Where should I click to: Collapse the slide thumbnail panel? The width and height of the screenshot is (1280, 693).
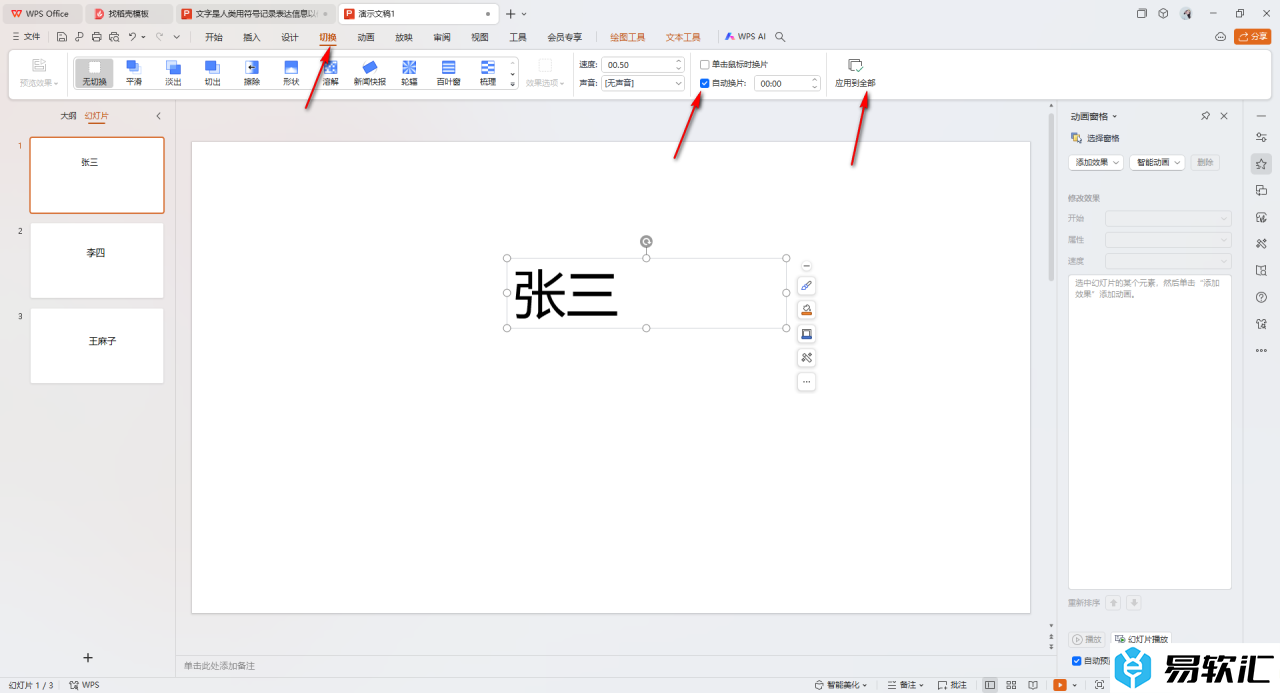[158, 116]
